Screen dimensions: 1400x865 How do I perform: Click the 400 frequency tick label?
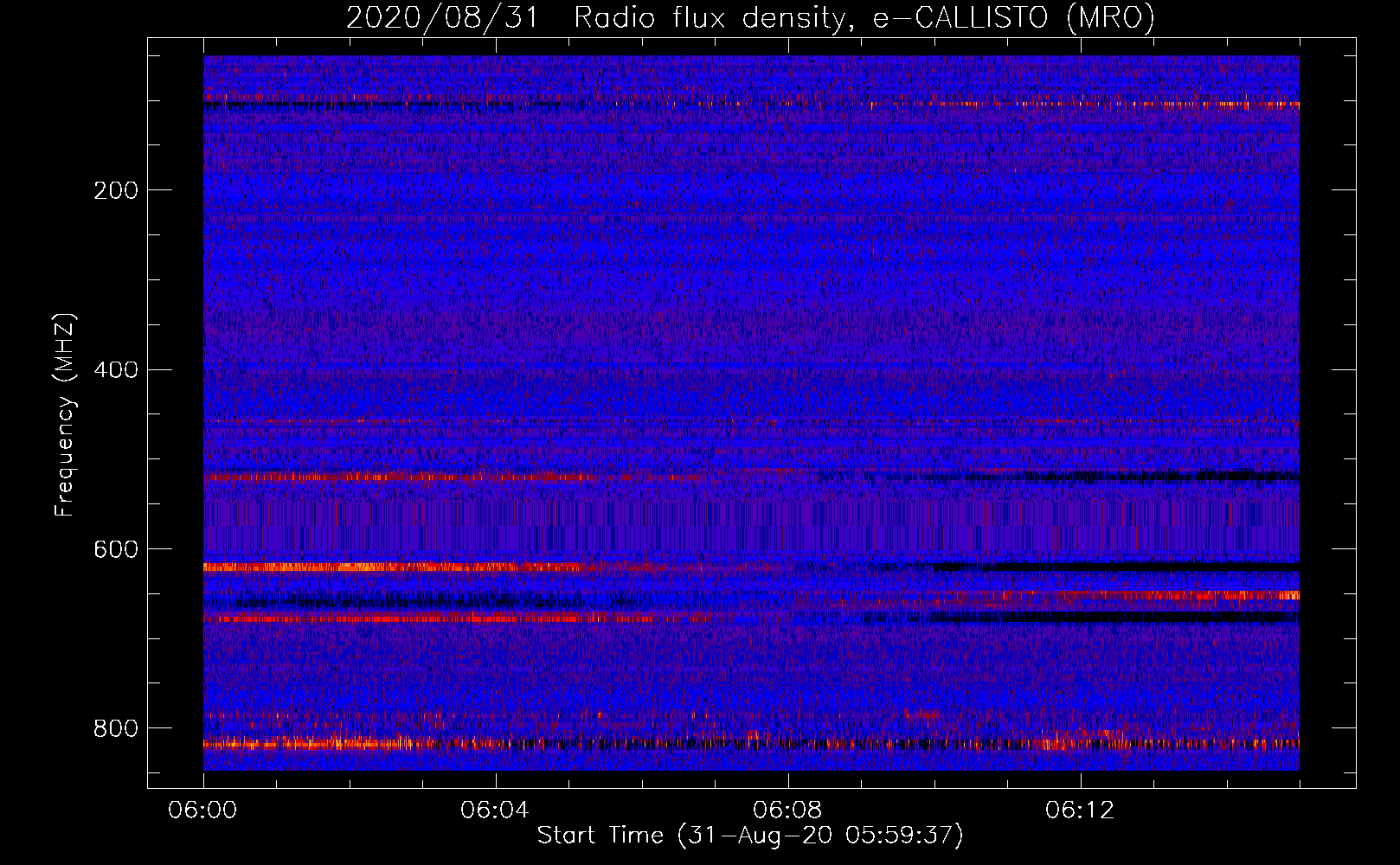pos(116,370)
